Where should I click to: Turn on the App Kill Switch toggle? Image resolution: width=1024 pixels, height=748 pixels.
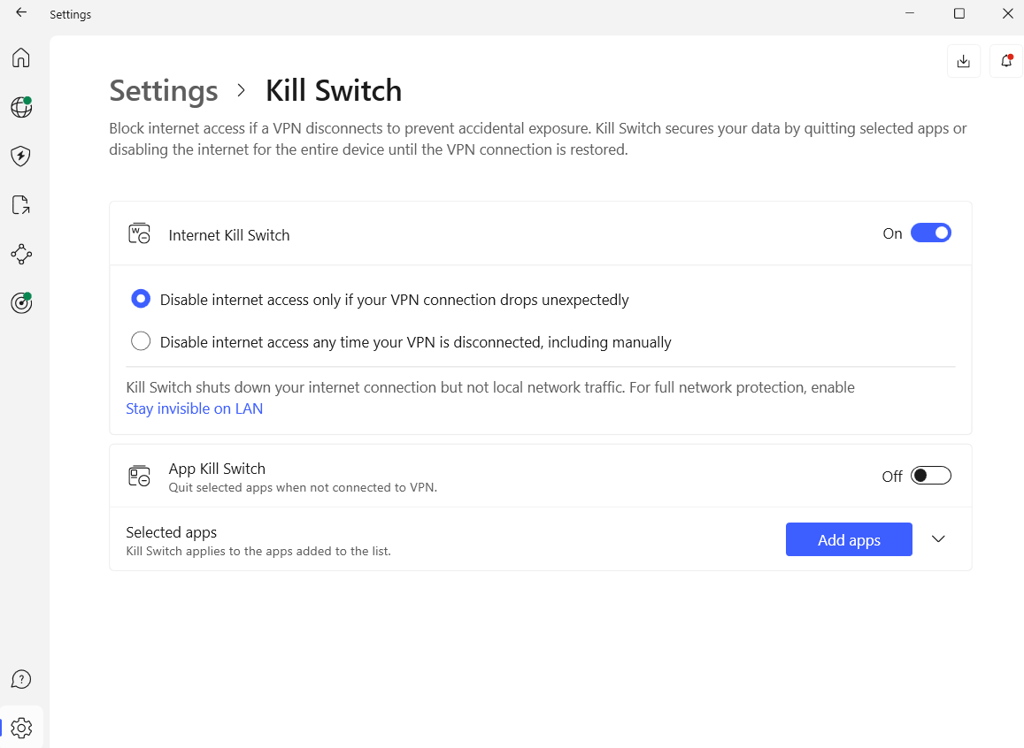tap(931, 476)
